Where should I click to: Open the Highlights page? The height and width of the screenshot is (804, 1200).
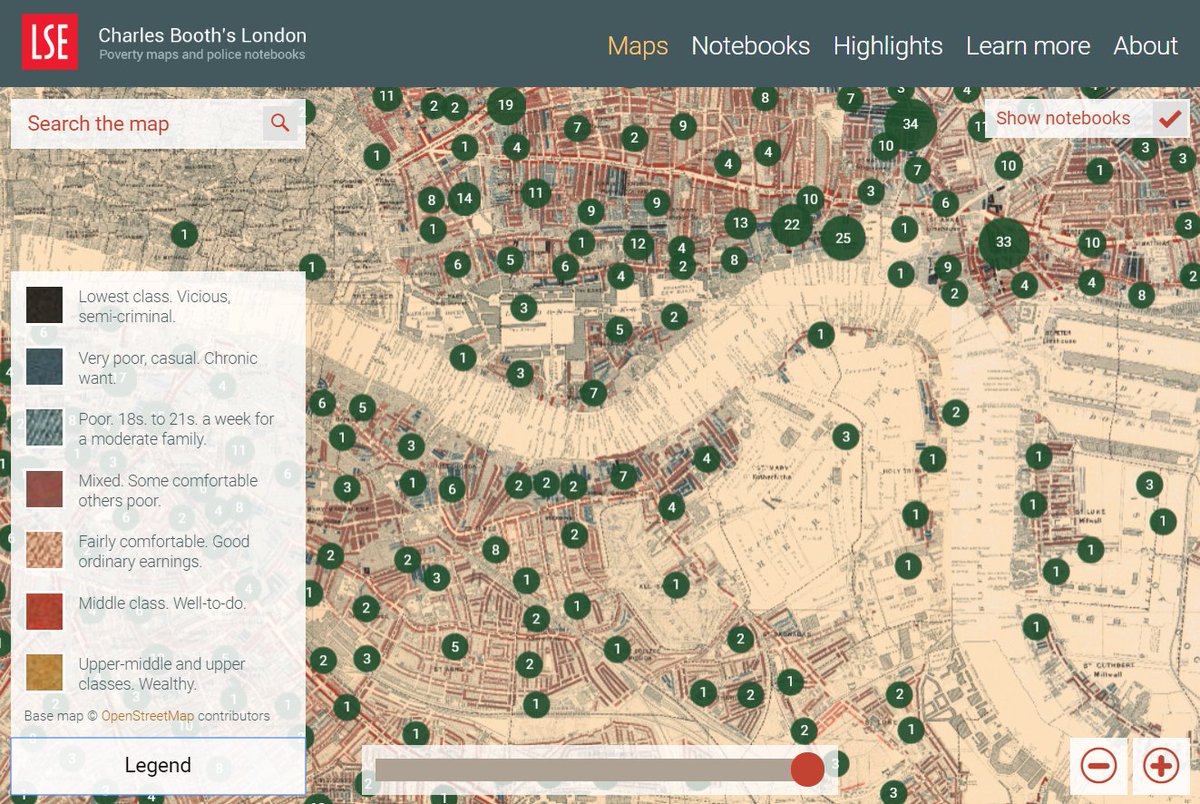pyautogui.click(x=888, y=46)
